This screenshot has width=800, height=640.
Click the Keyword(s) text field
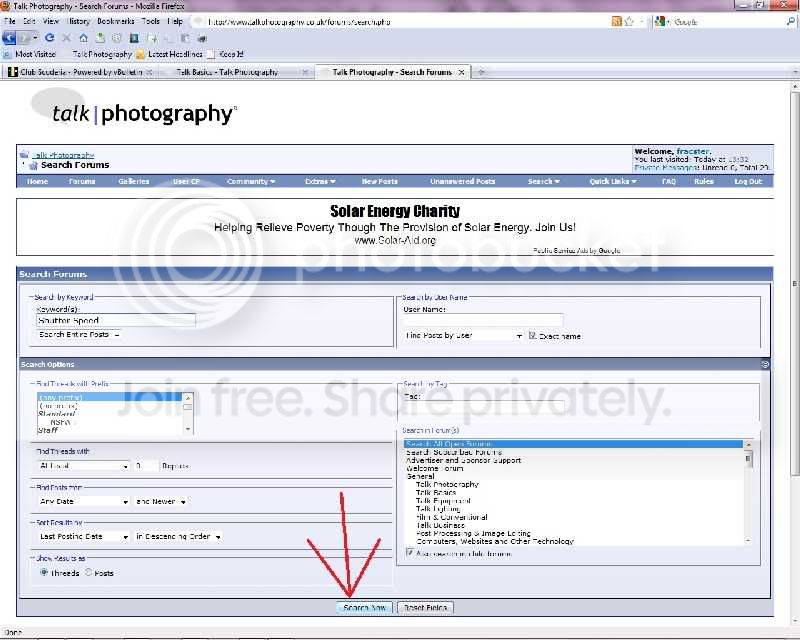[115, 321]
